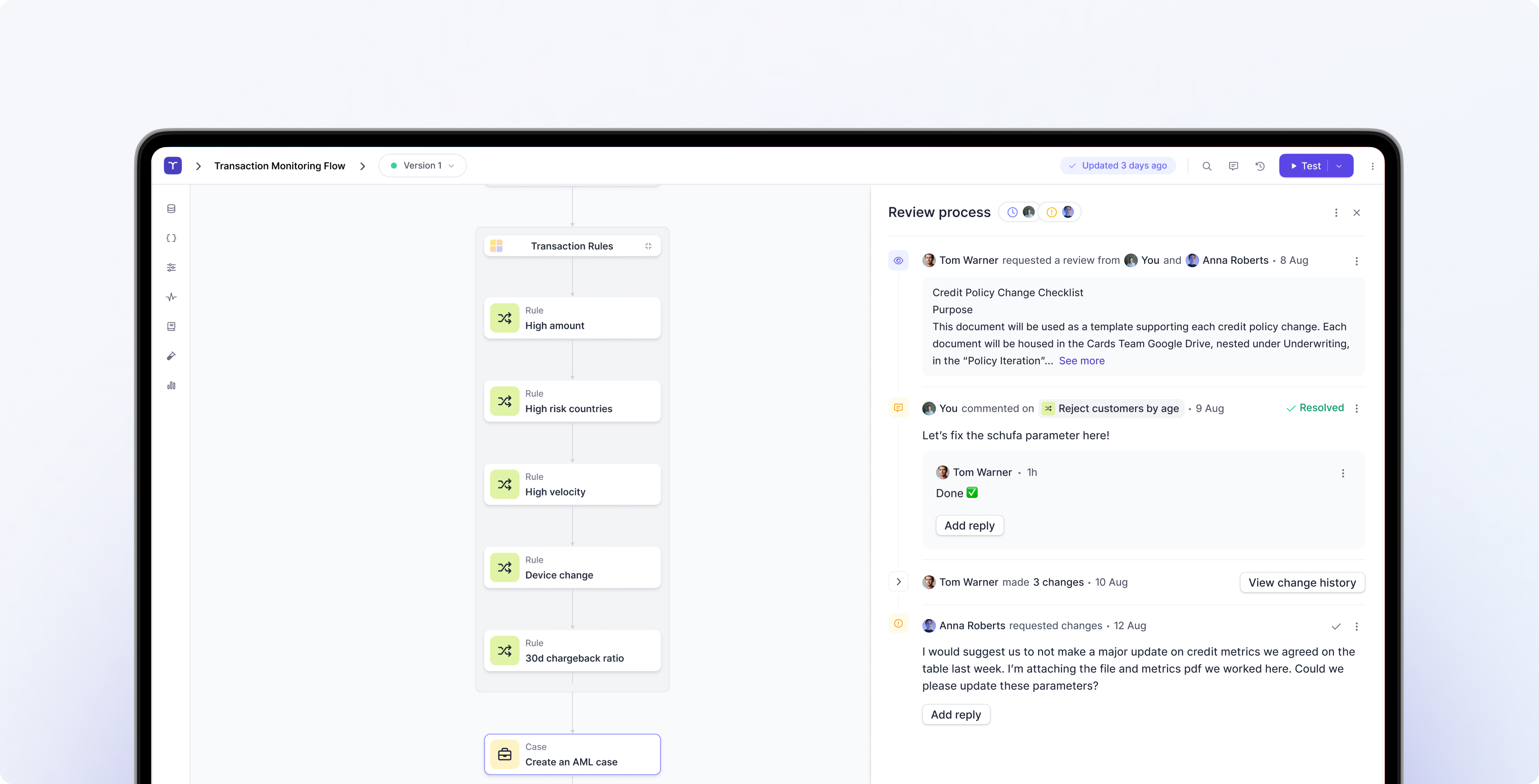Collapse the Transaction Rules group
This screenshot has width=1539, height=784.
coord(648,246)
